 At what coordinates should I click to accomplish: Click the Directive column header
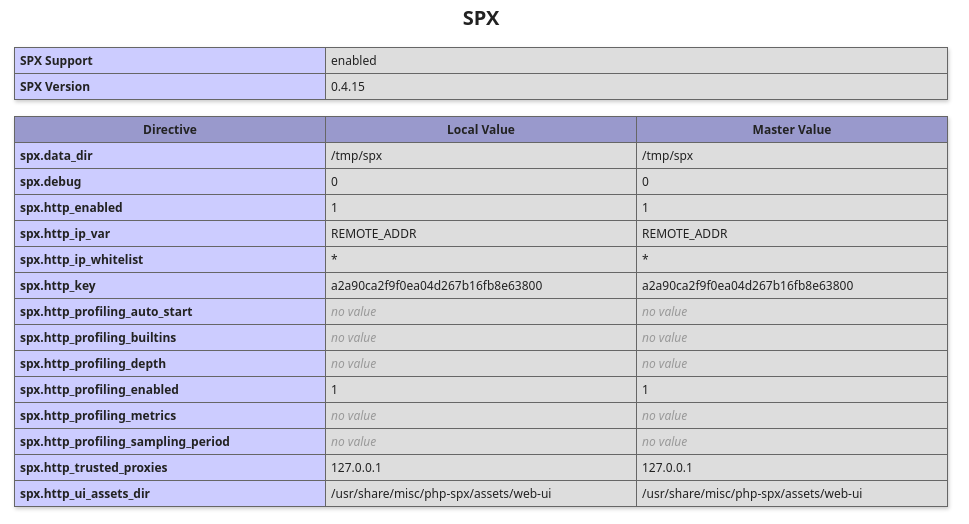coord(170,130)
